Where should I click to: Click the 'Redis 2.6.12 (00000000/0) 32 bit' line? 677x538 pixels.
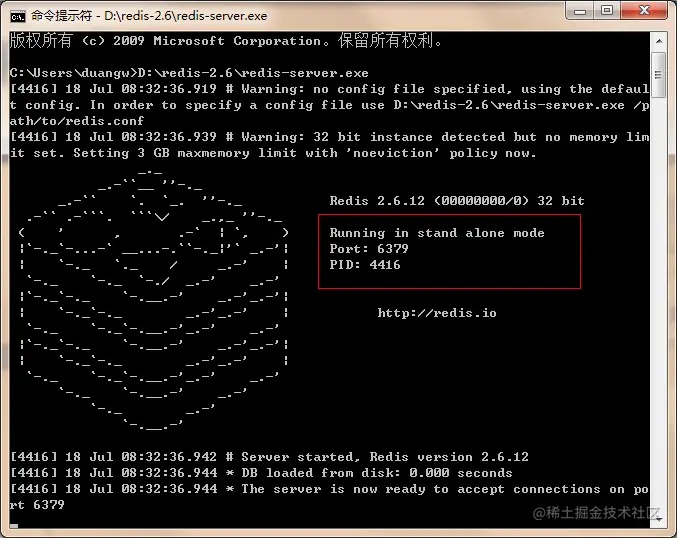pos(457,201)
